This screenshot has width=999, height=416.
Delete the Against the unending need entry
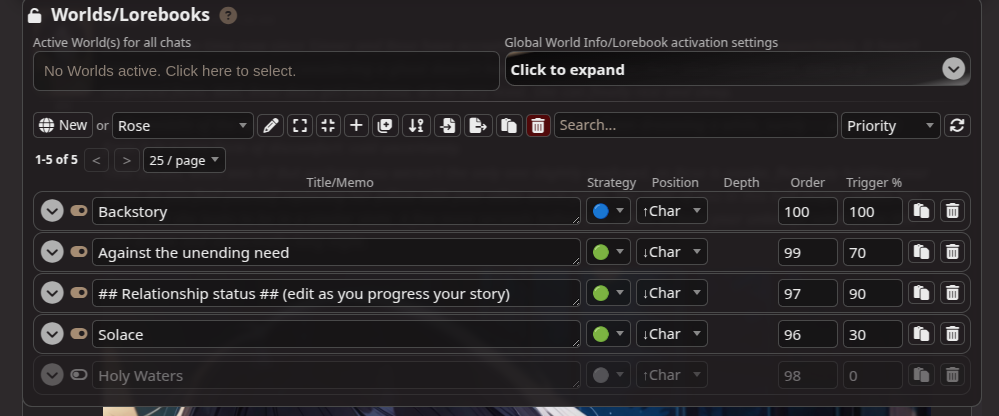coord(952,252)
